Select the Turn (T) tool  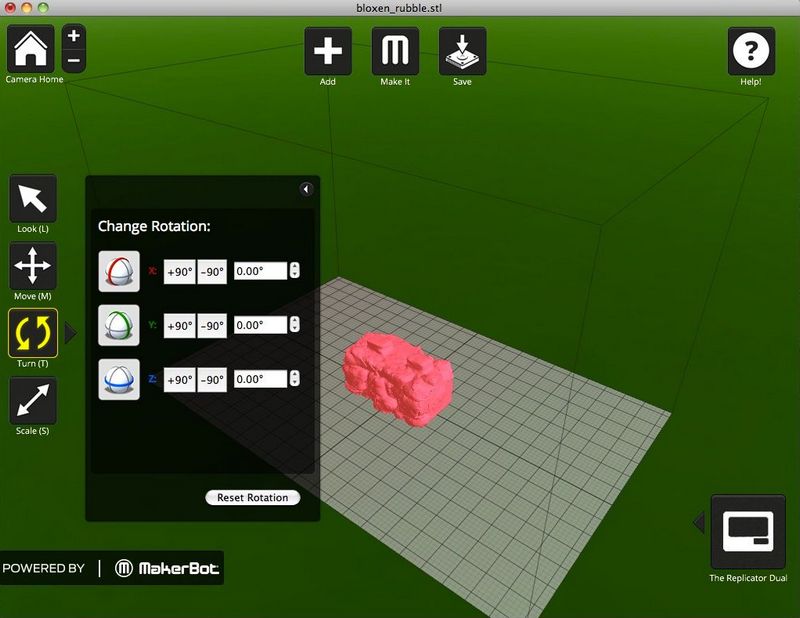(x=33, y=333)
